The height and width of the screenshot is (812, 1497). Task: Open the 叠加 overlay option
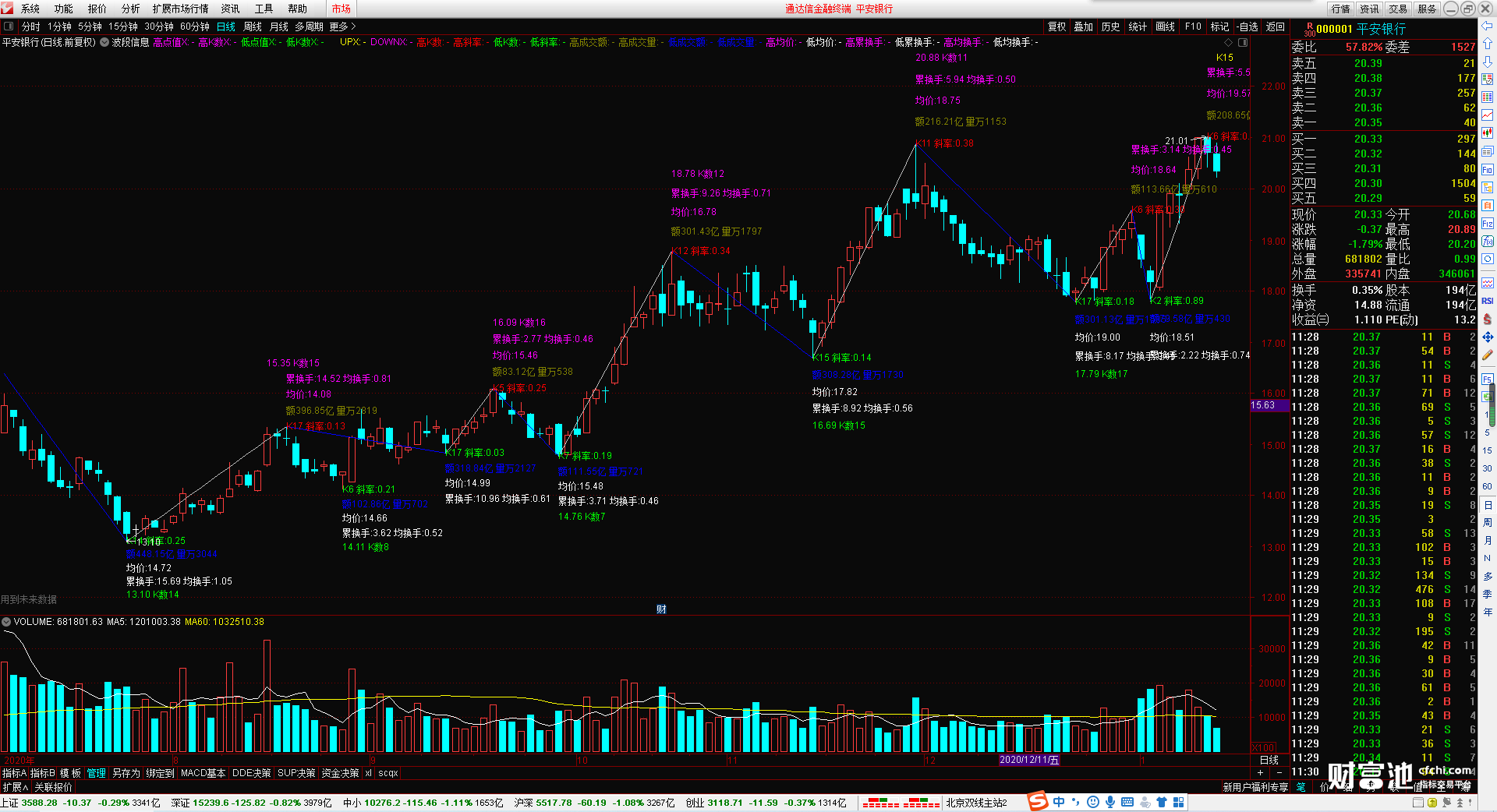point(1084,26)
